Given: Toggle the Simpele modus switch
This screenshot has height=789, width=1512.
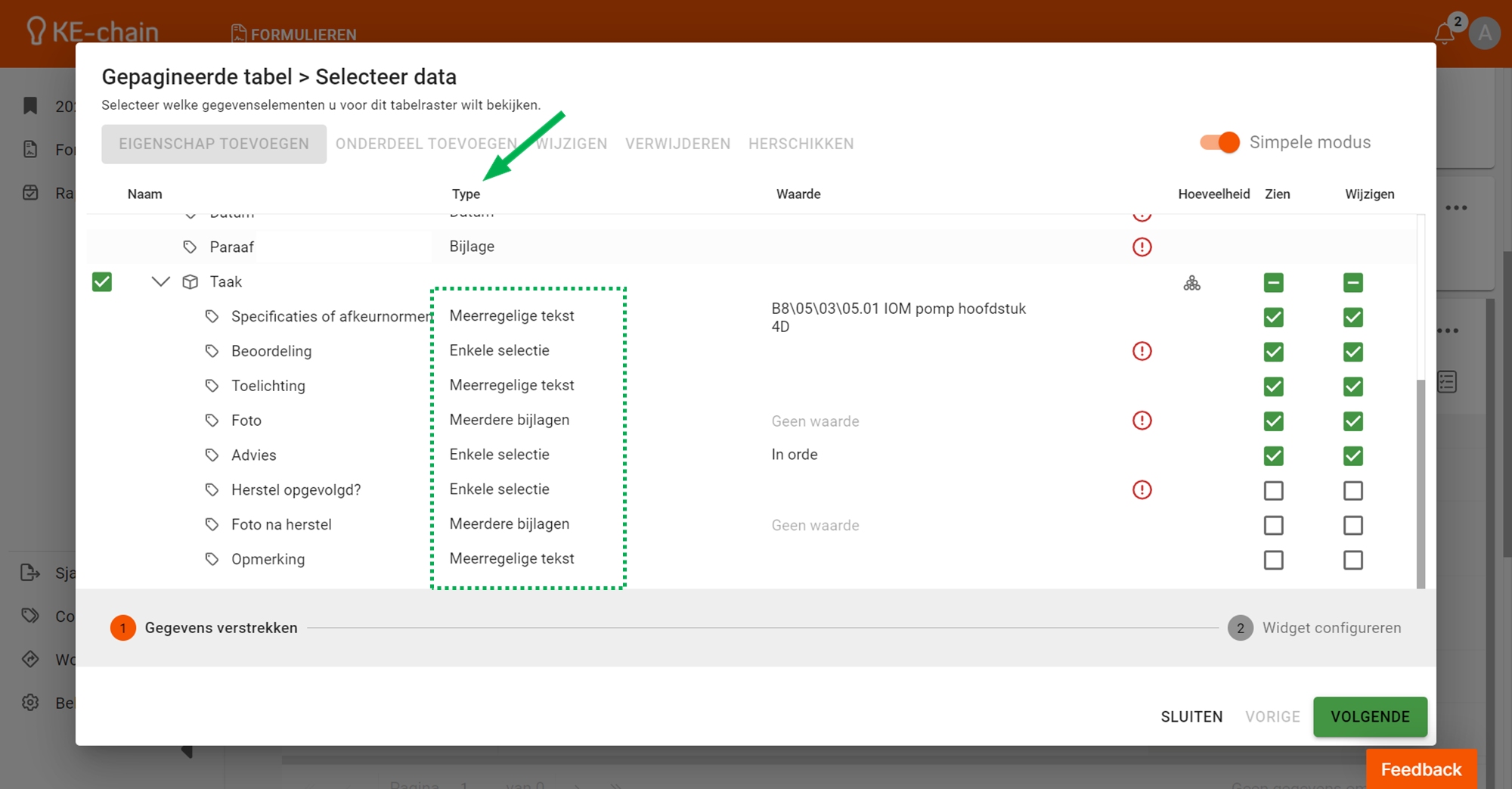Looking at the screenshot, I should point(1219,142).
